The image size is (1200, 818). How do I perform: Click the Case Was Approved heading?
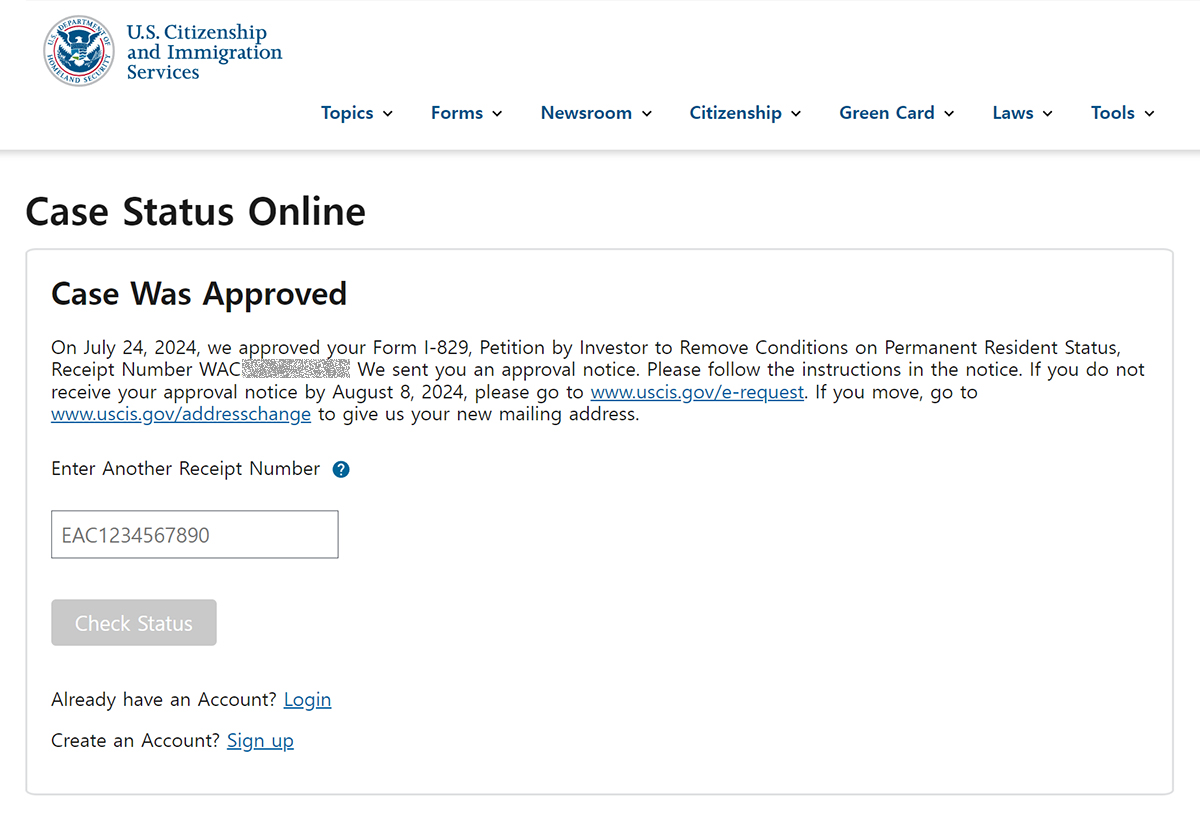199,294
